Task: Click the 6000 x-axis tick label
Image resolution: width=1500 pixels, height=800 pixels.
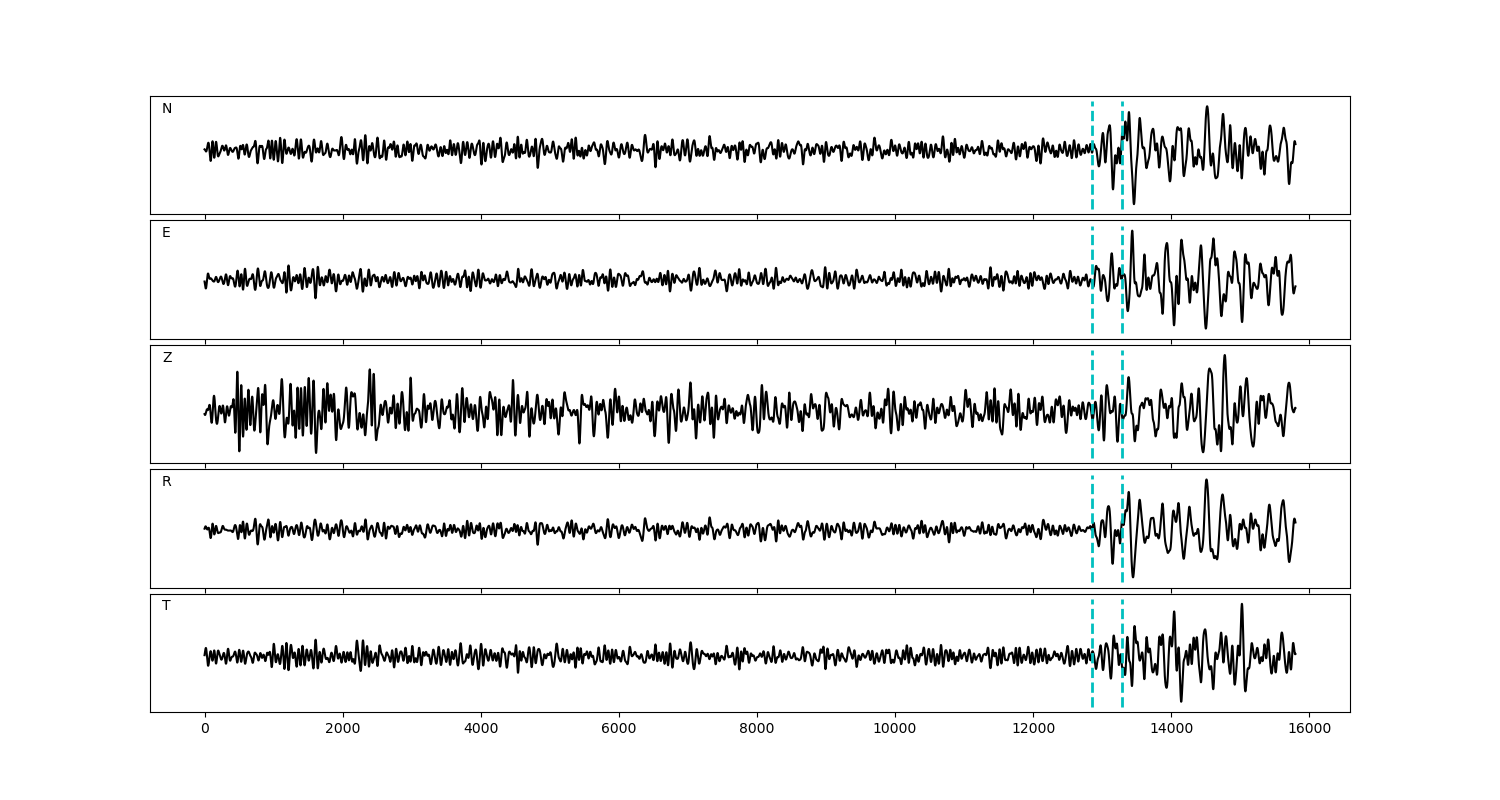Action: tap(619, 730)
